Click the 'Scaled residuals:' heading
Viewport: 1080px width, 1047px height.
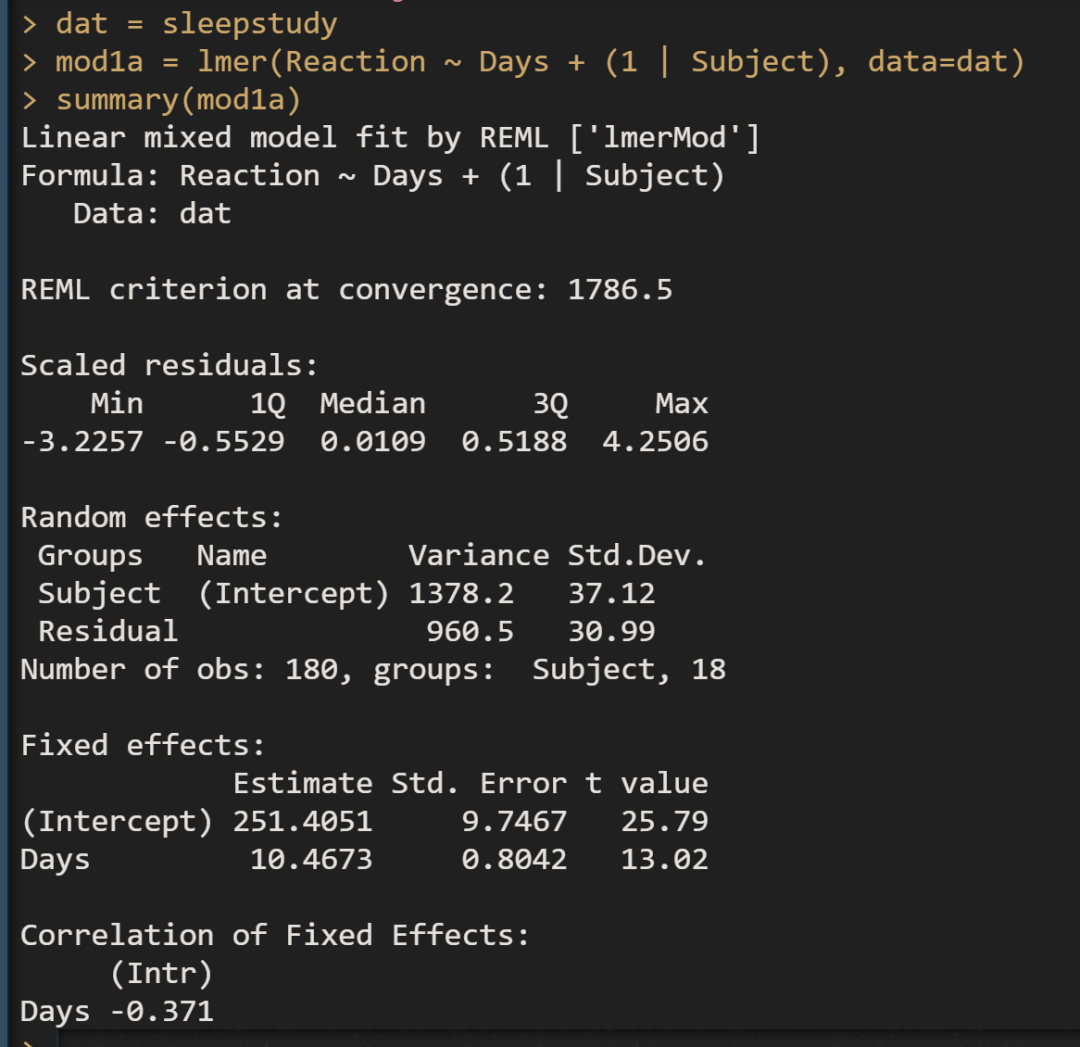tap(169, 365)
